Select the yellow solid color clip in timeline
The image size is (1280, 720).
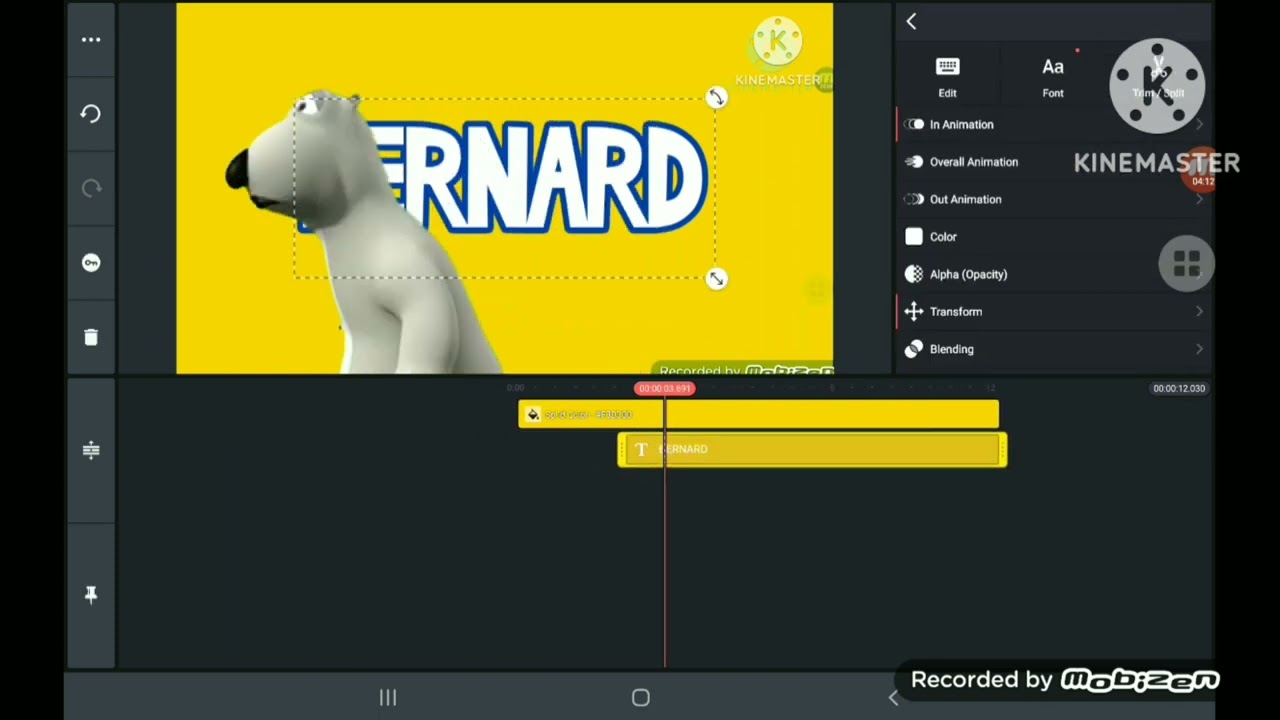click(758, 414)
